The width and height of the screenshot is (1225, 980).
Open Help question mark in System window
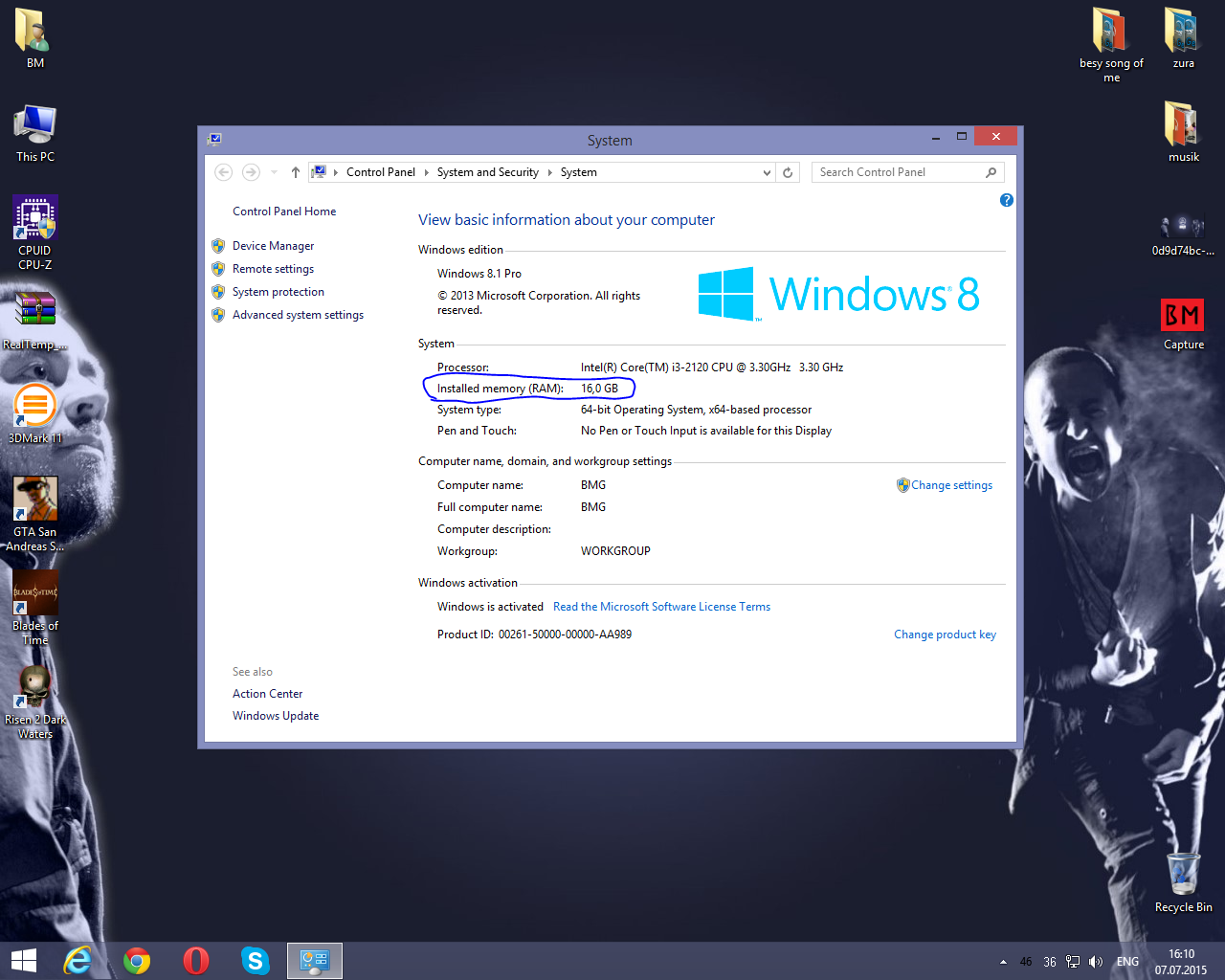point(1006,200)
